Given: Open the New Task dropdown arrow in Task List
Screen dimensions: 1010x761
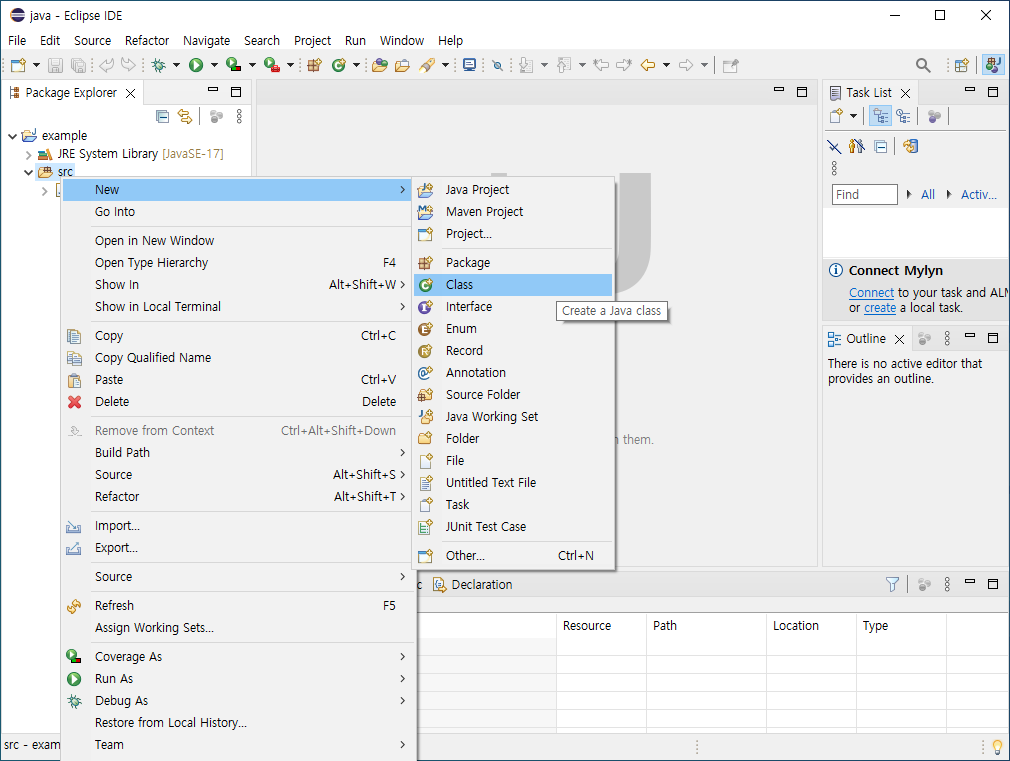Looking at the screenshot, I should [853, 117].
